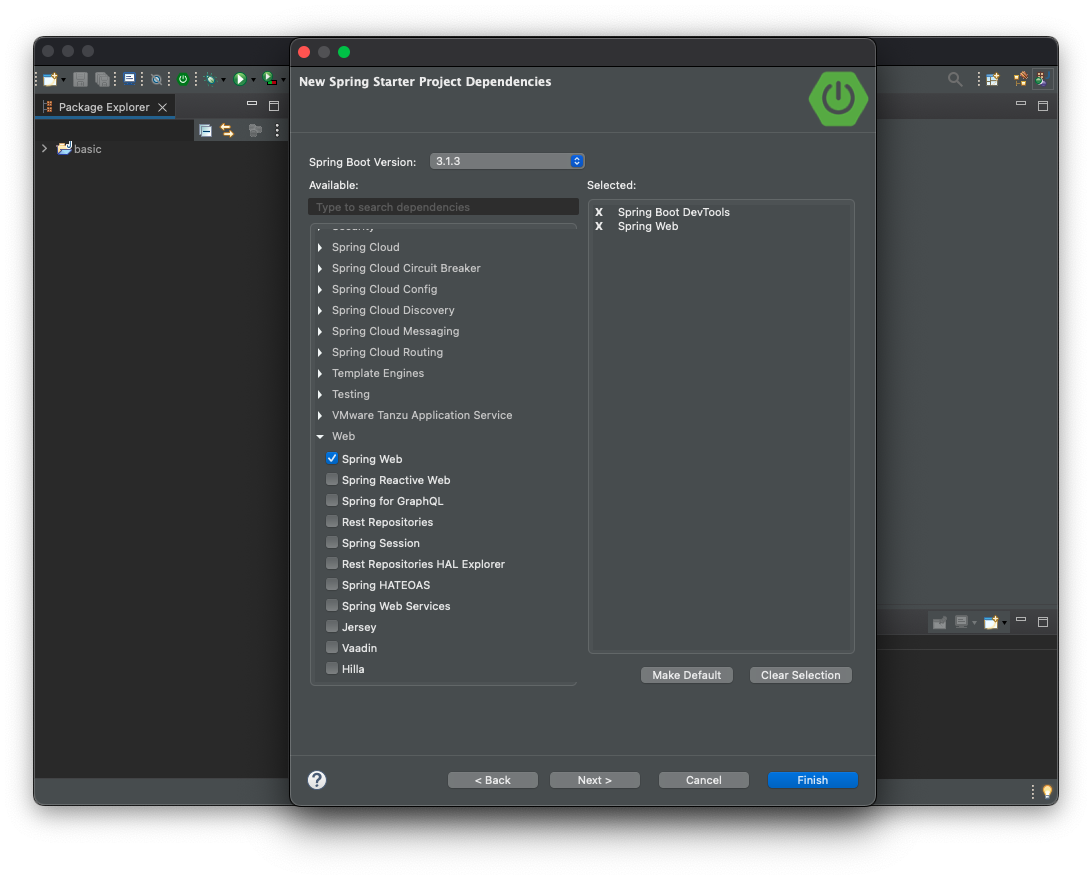Click Display Selected Console icon
1092x880 pixels.
click(962, 622)
